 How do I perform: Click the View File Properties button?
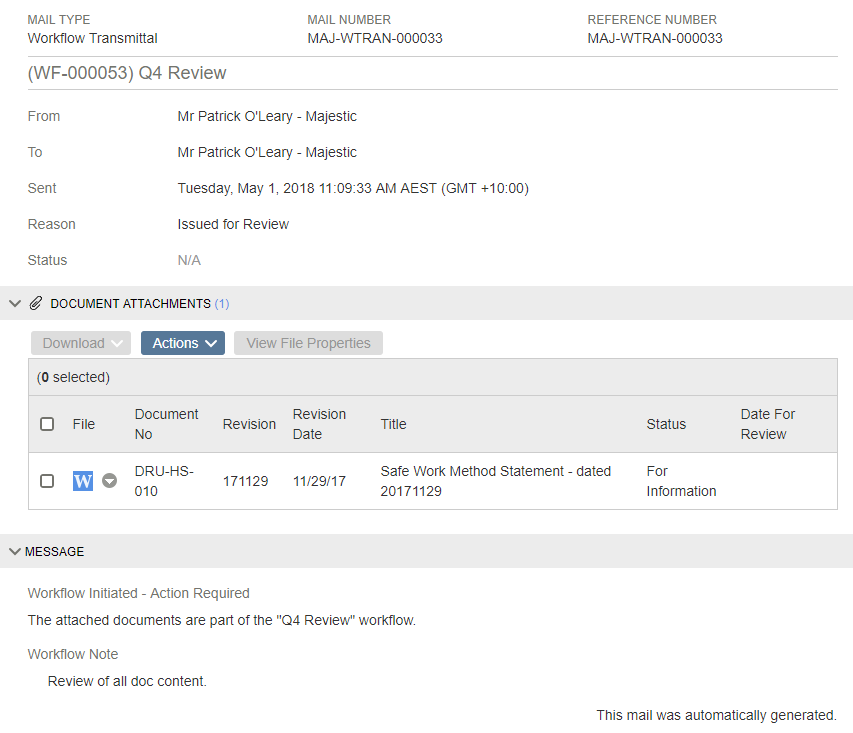[308, 343]
